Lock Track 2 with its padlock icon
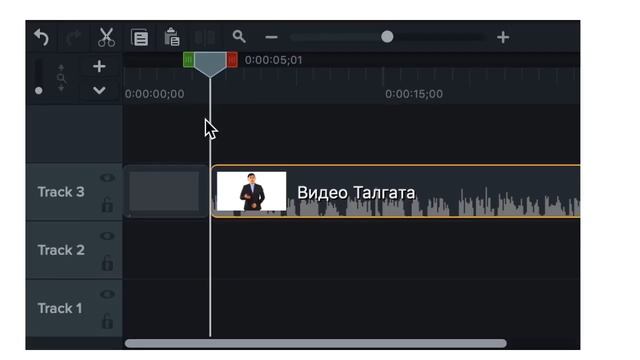The height and width of the screenshot is (360, 640). click(107, 263)
